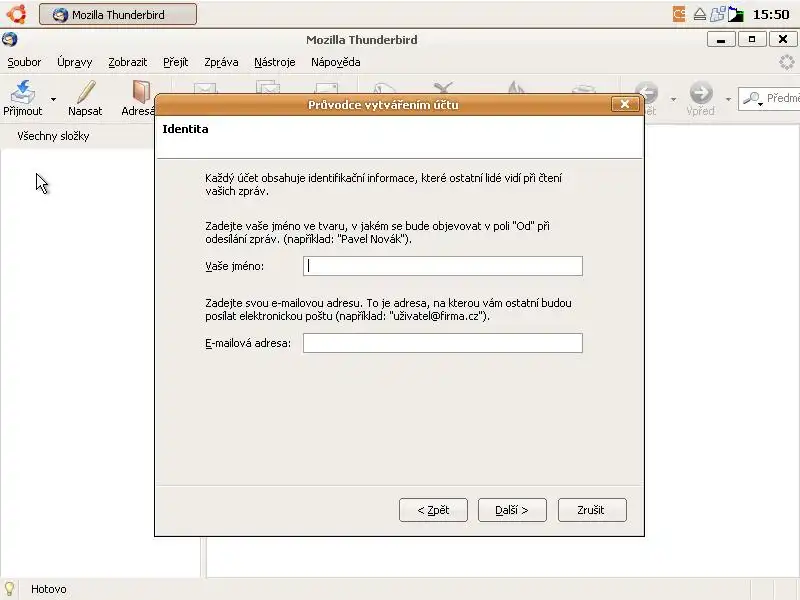Minimize the Thunderbird main window

pyautogui.click(x=721, y=39)
